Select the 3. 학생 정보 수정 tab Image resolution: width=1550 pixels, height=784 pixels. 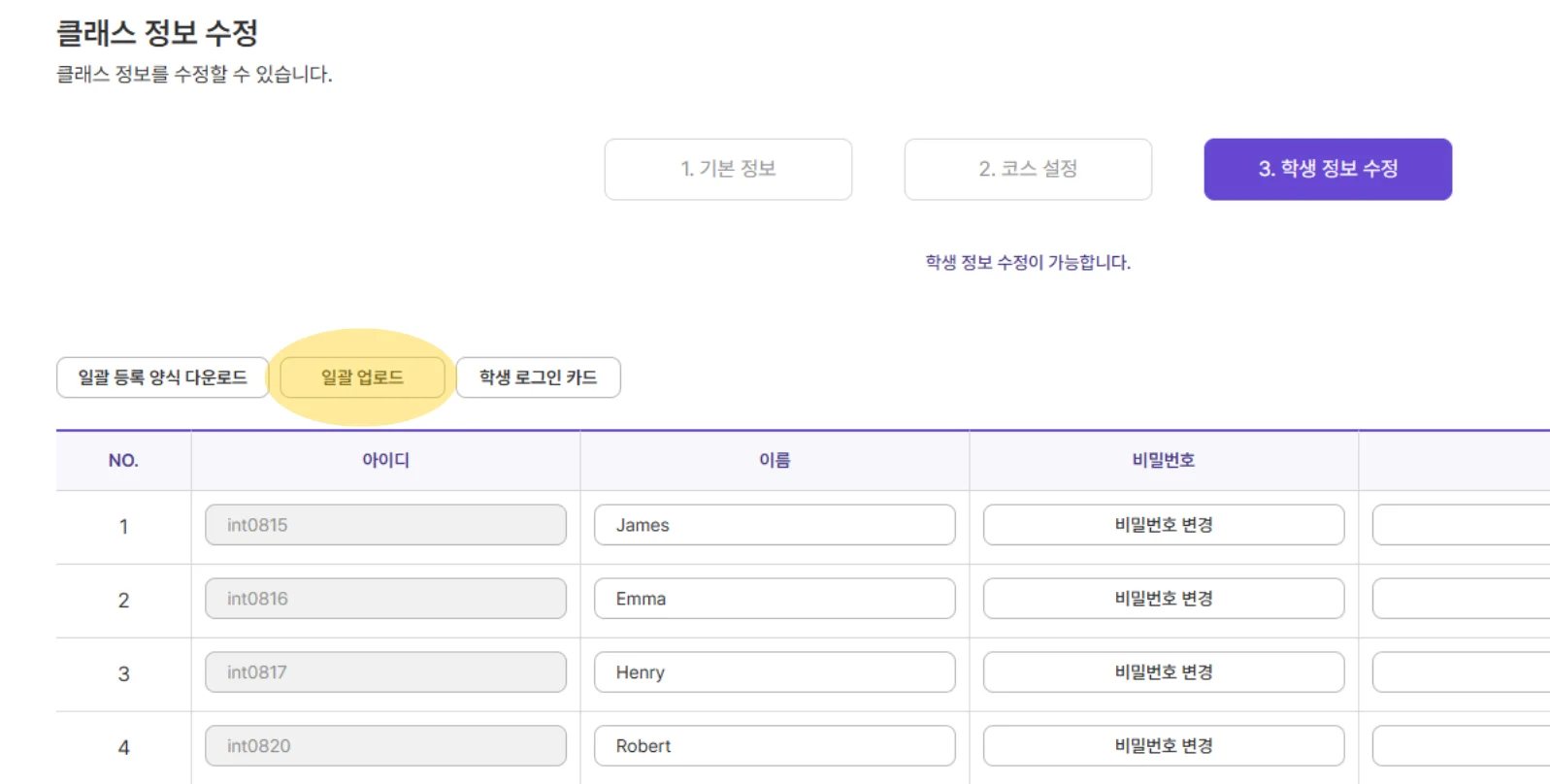pyautogui.click(x=1328, y=169)
